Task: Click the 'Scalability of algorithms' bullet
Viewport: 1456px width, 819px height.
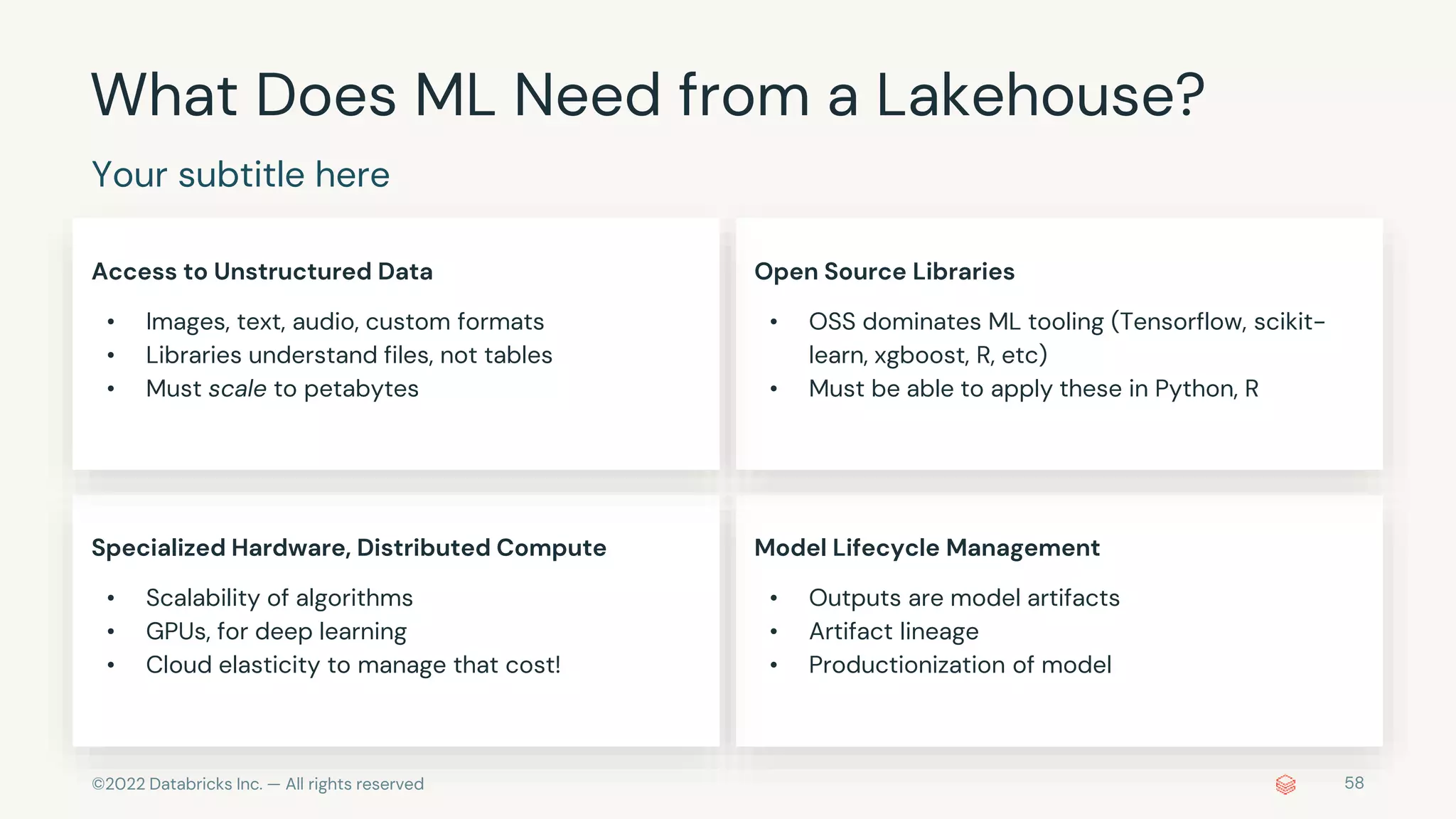Action: tap(279, 598)
